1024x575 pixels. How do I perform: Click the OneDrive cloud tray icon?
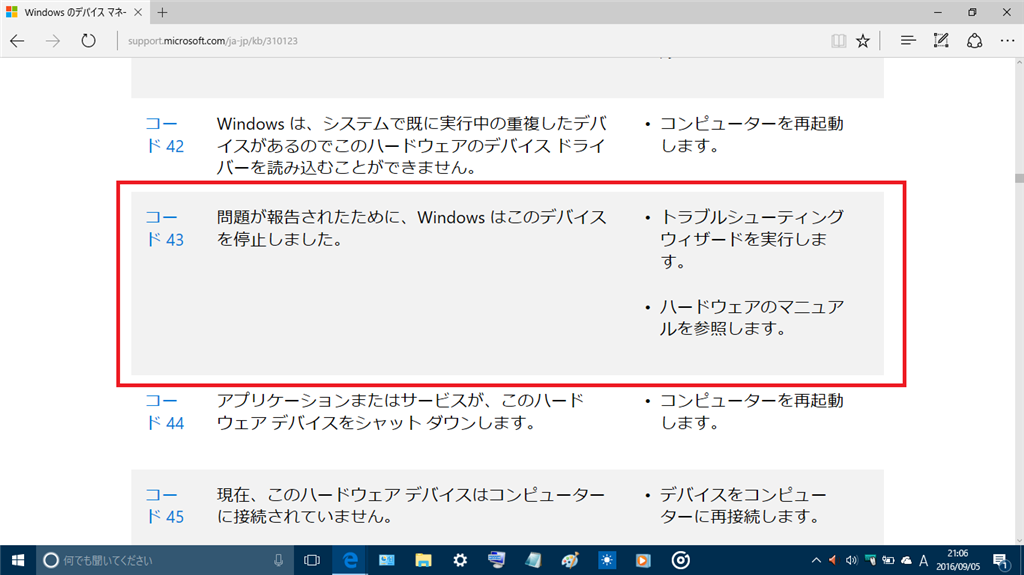(x=906, y=560)
